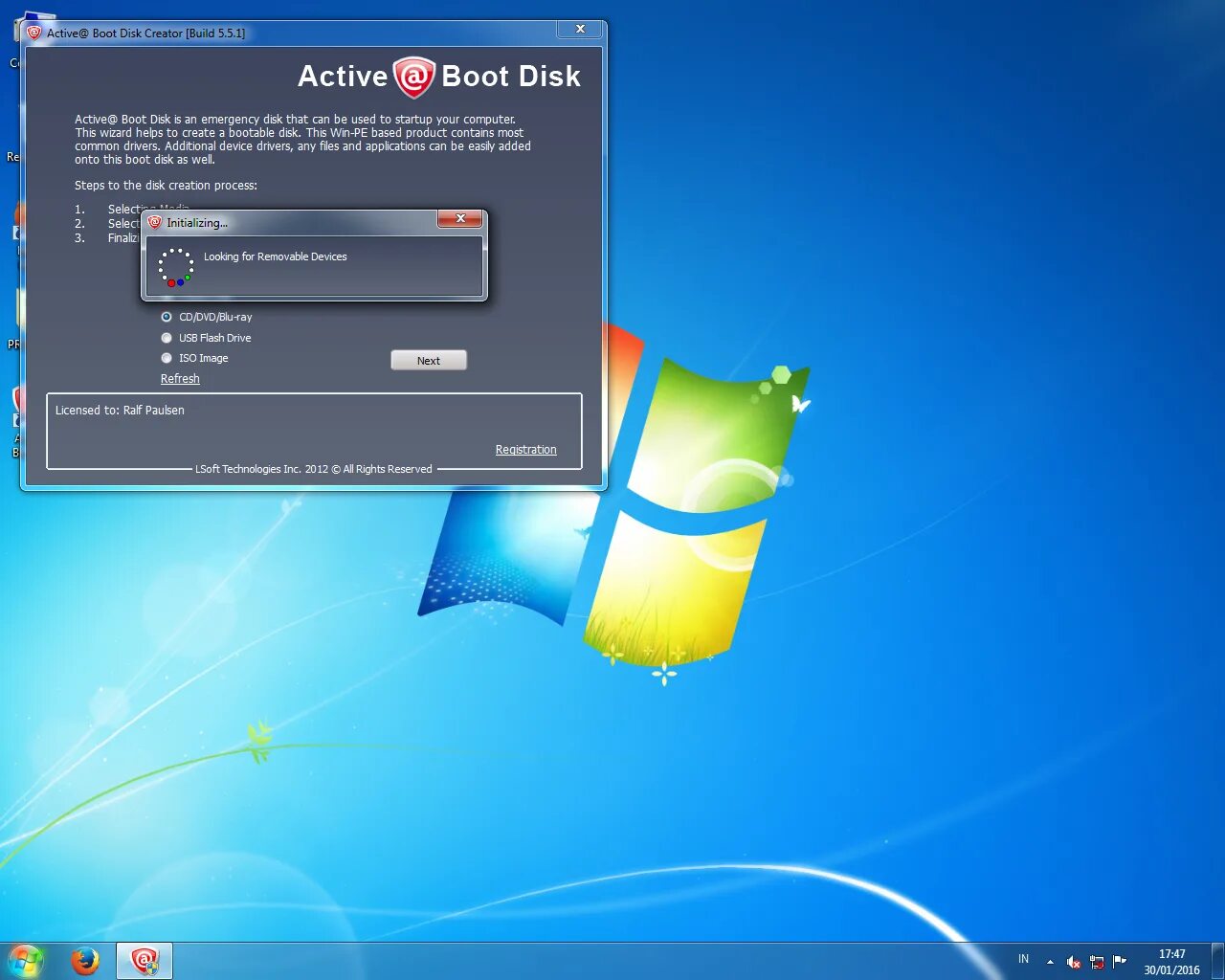Click the clock to open the calendar
1225x980 pixels.
1170,960
